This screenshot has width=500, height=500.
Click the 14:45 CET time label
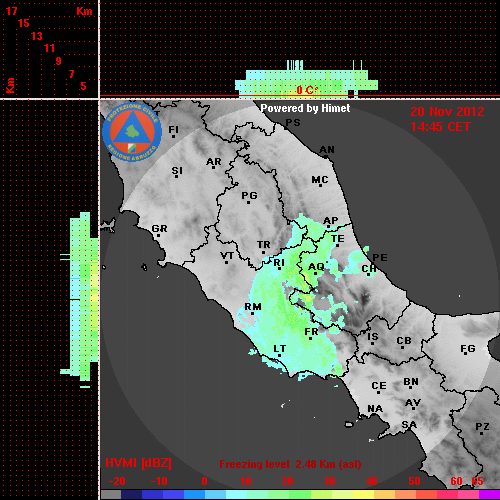pos(440,127)
